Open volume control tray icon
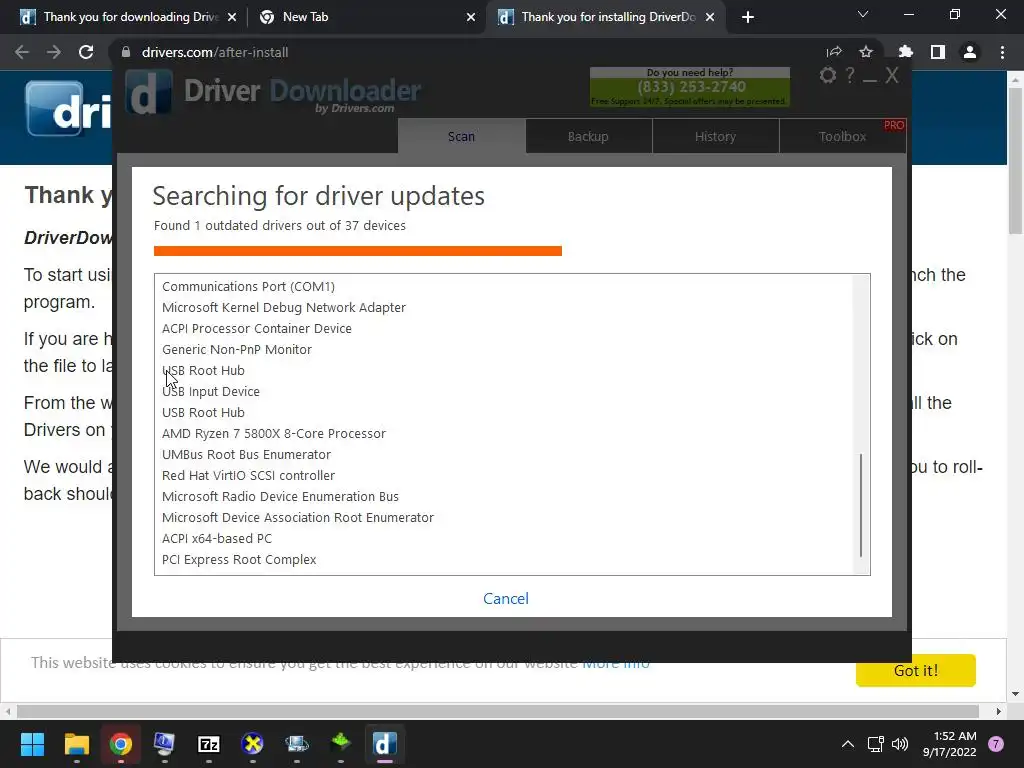Viewport: 1024px width, 768px height. 900,744
